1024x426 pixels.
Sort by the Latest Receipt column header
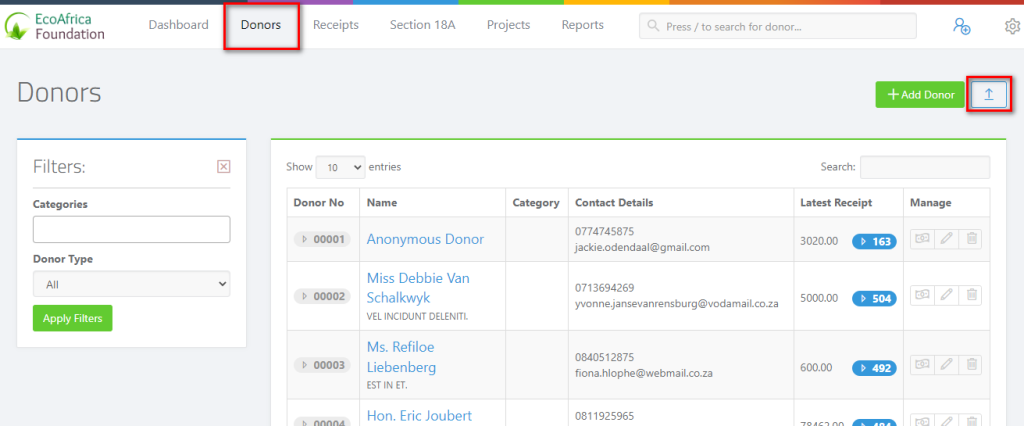tap(848, 203)
